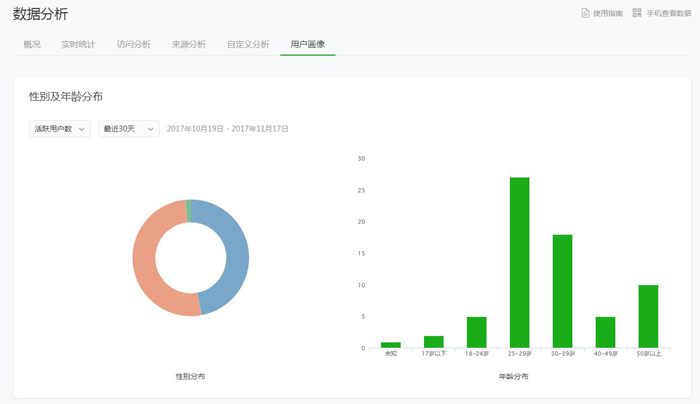
Task: Switch to the 实时统计 tab
Action: point(78,44)
